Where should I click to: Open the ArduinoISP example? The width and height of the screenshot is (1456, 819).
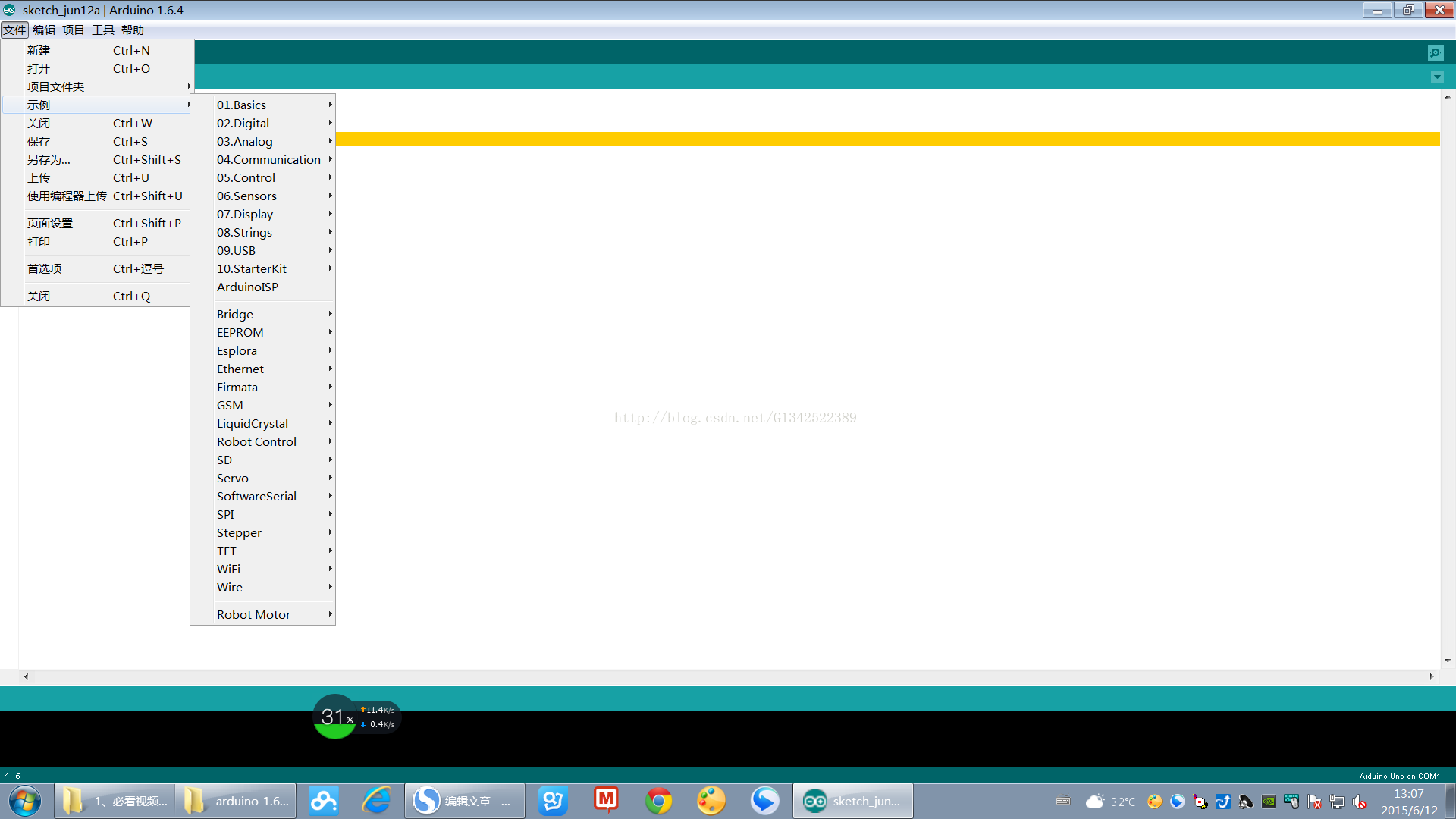(x=262, y=287)
